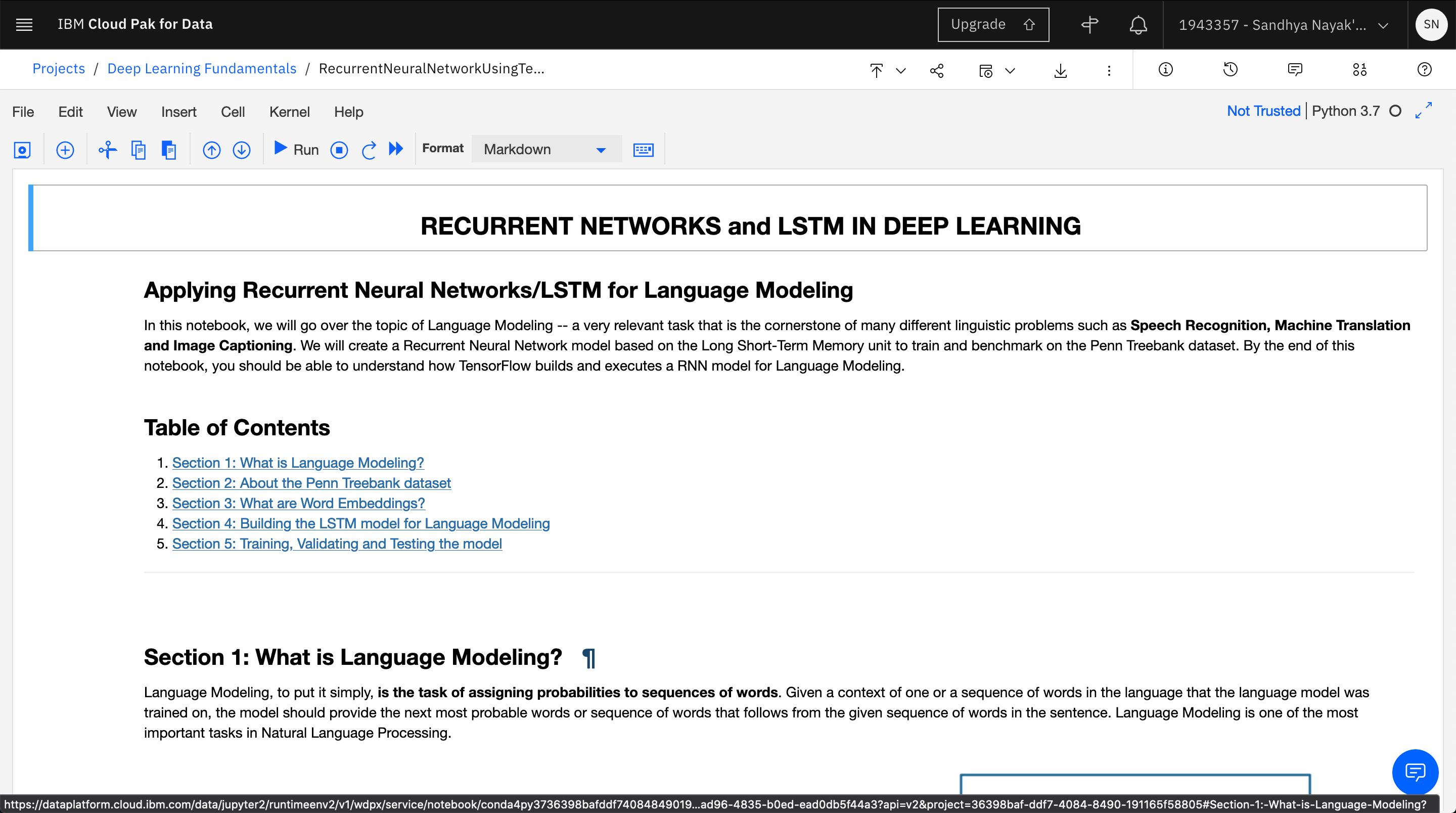Click the Run cell button
The height and width of the screenshot is (813, 1456).
pos(296,148)
